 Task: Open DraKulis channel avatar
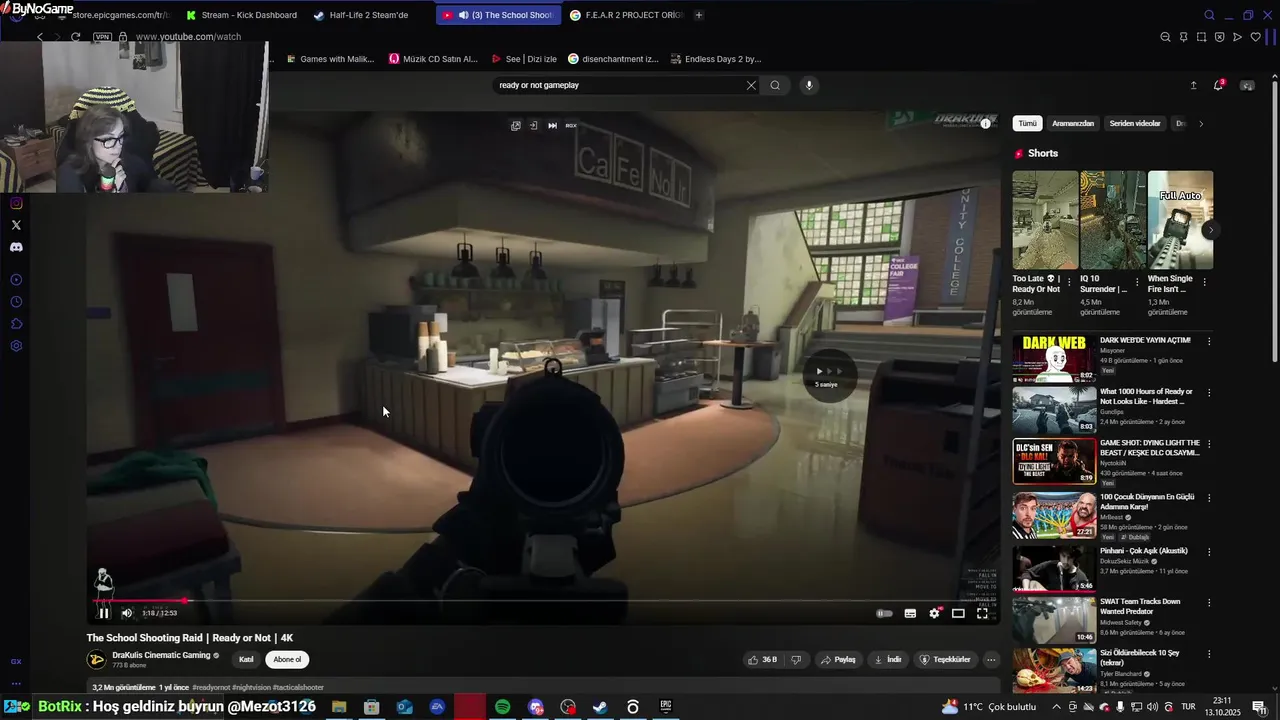pyautogui.click(x=96, y=660)
